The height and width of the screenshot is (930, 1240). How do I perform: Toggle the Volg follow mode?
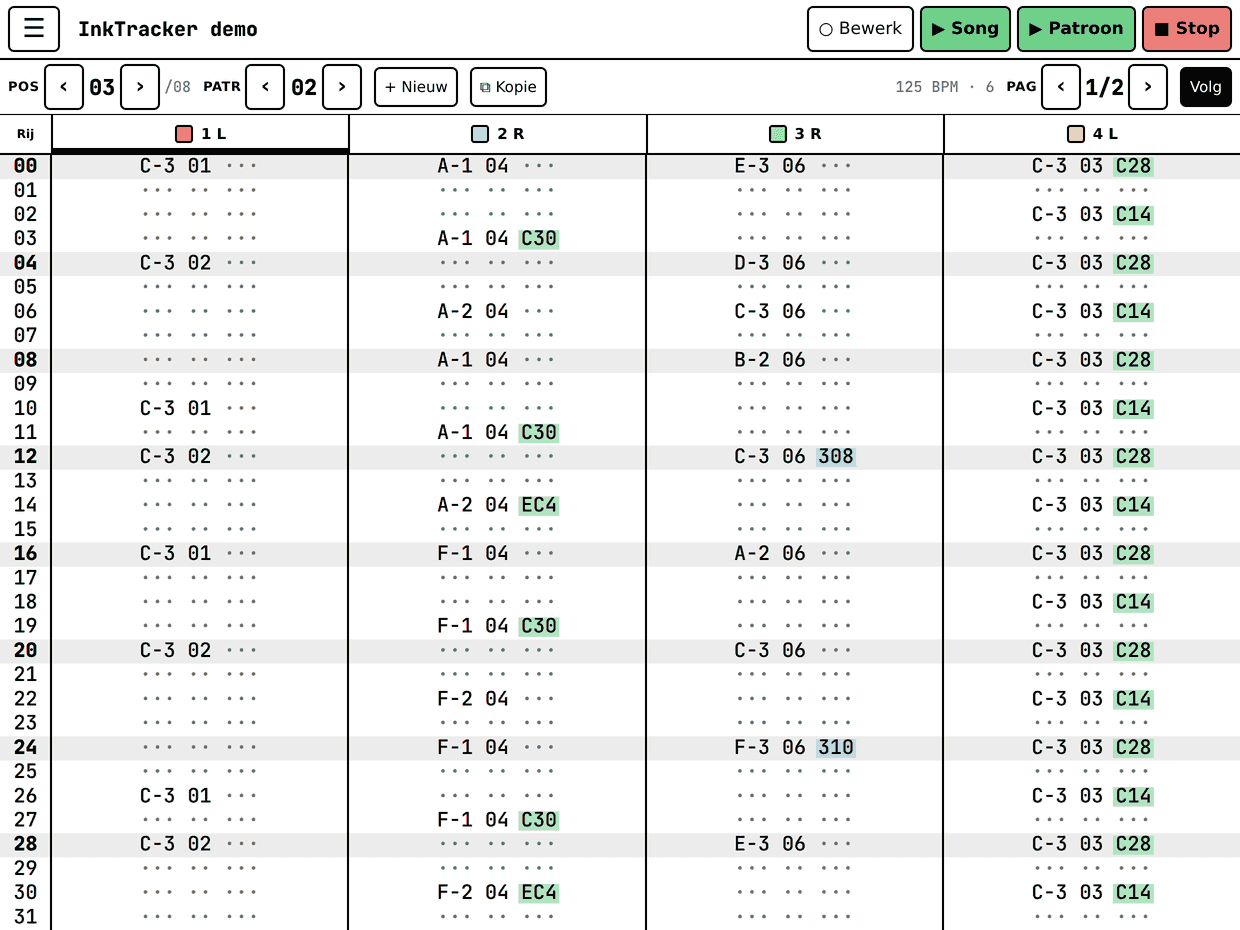click(1206, 87)
